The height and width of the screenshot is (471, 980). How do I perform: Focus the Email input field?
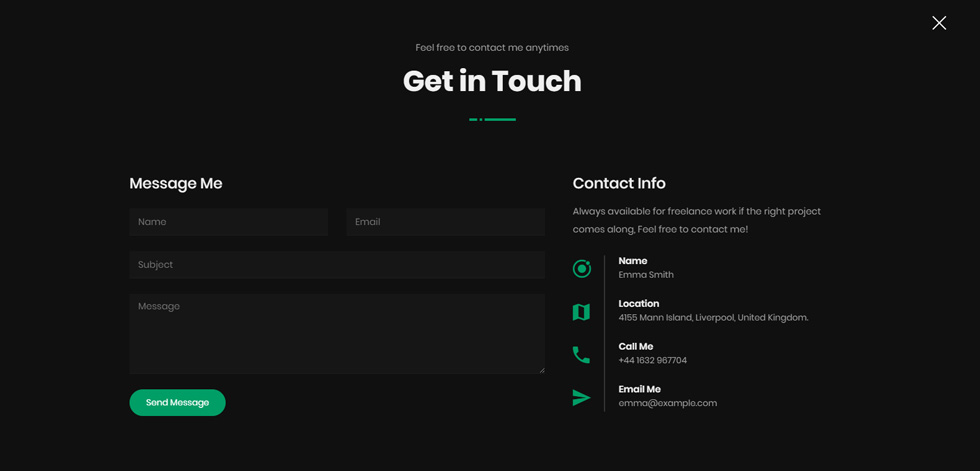[x=446, y=222]
